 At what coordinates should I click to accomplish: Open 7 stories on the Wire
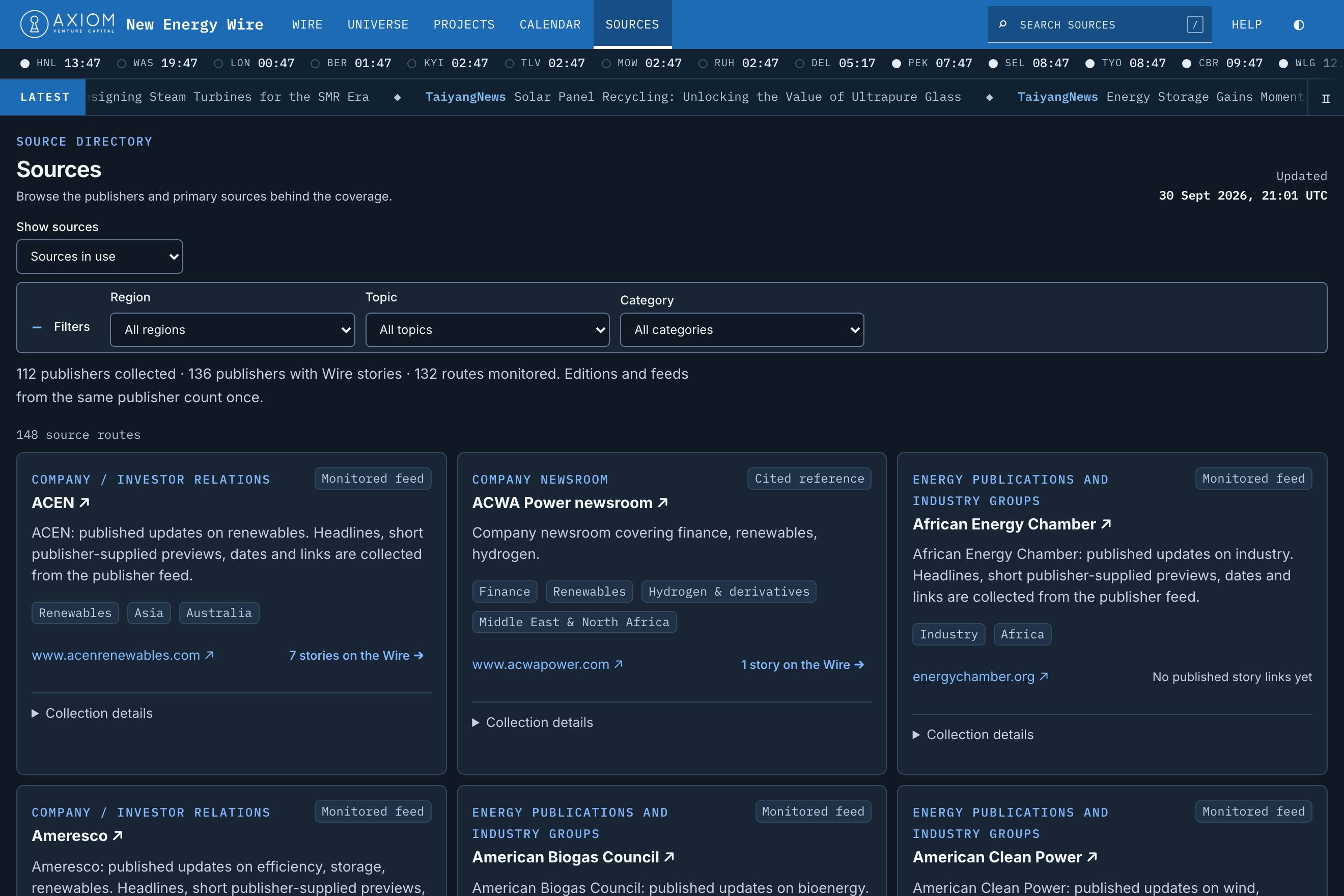point(356,655)
